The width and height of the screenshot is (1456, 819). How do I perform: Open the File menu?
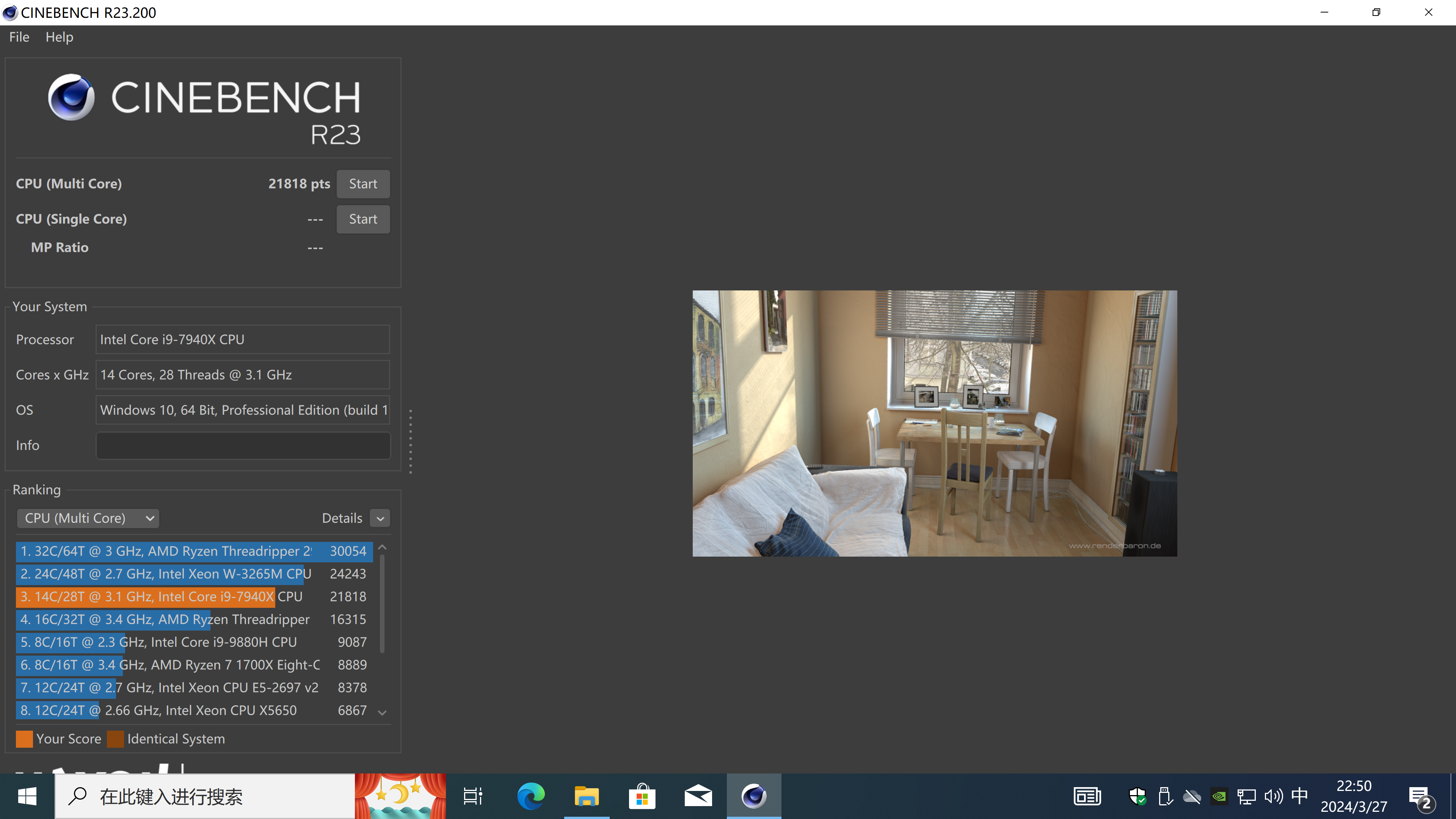[x=19, y=37]
